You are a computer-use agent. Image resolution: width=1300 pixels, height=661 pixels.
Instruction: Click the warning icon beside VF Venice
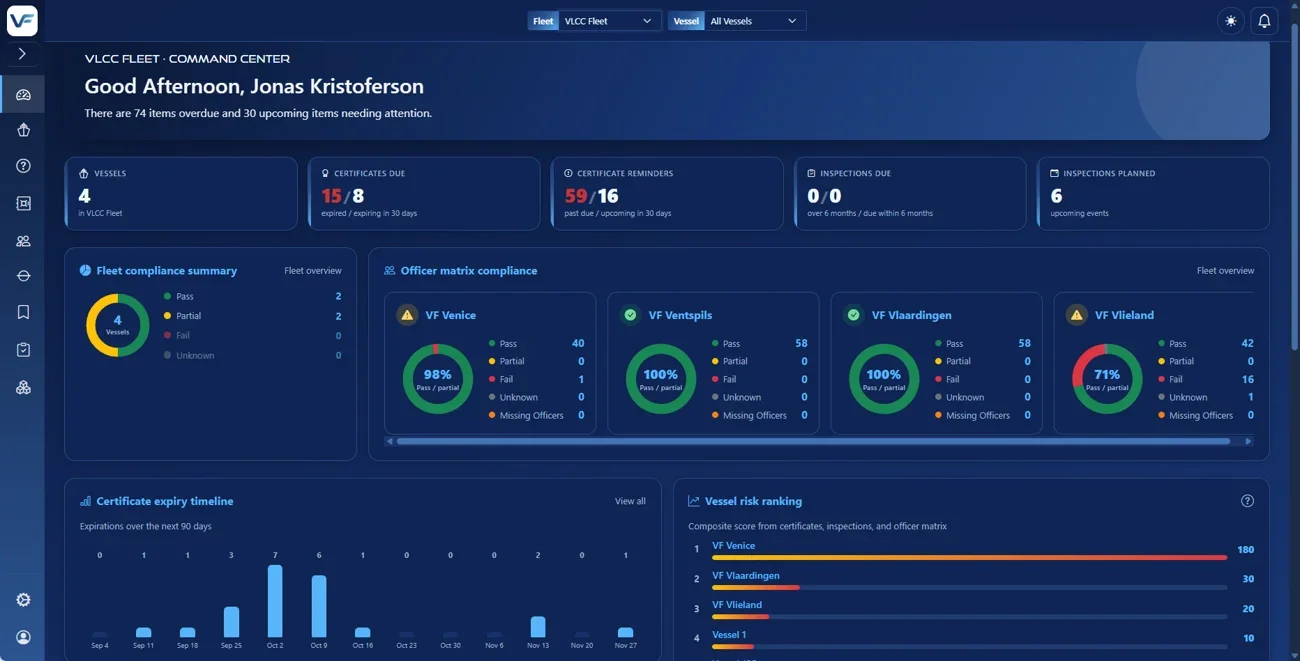(x=407, y=315)
